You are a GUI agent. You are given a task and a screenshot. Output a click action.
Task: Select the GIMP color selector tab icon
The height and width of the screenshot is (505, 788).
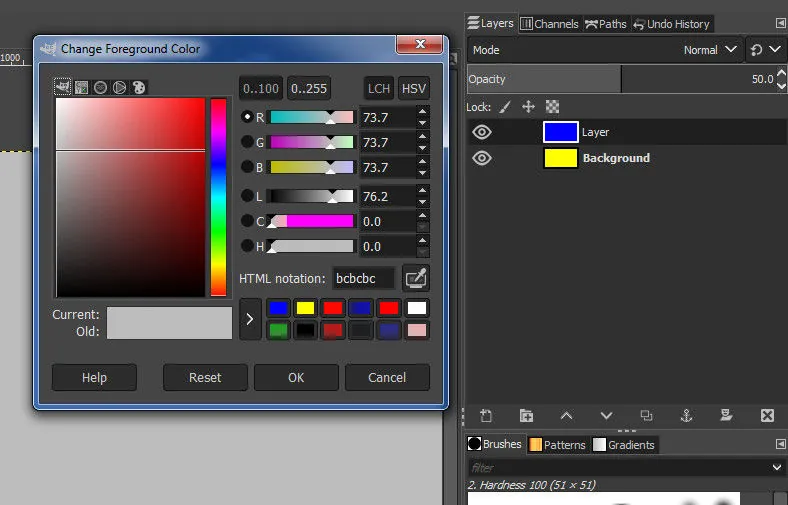coord(62,87)
